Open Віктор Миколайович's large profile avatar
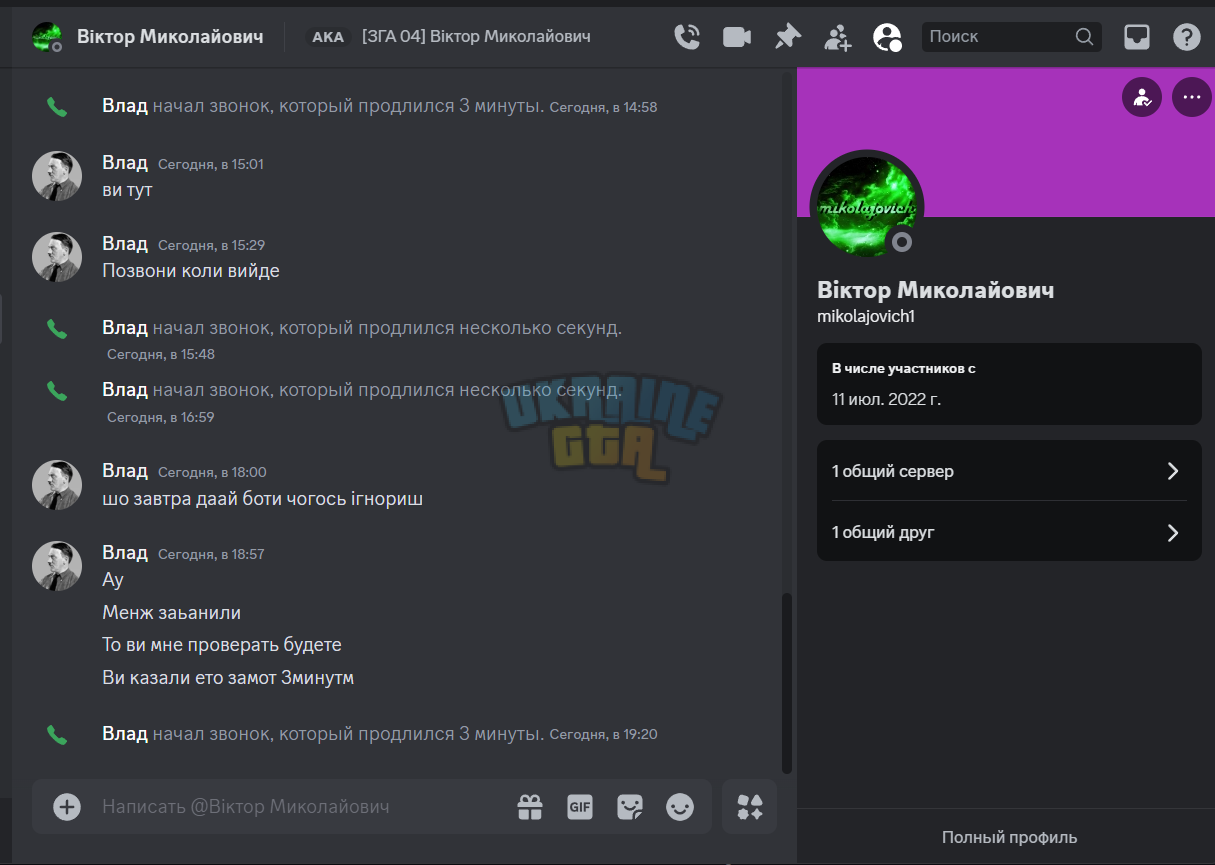This screenshot has height=865, width=1215. tap(866, 207)
